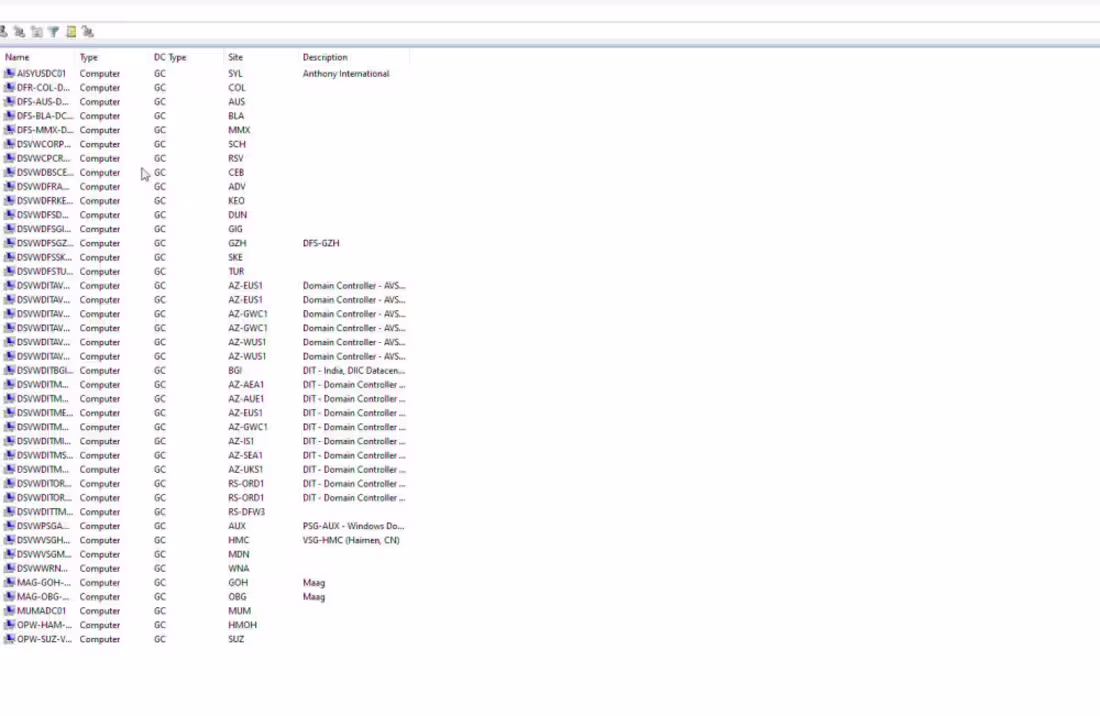Viewport: 1100px width, 716px height.
Task: Select the DFR-COL-D computer entry
Action: [40, 87]
